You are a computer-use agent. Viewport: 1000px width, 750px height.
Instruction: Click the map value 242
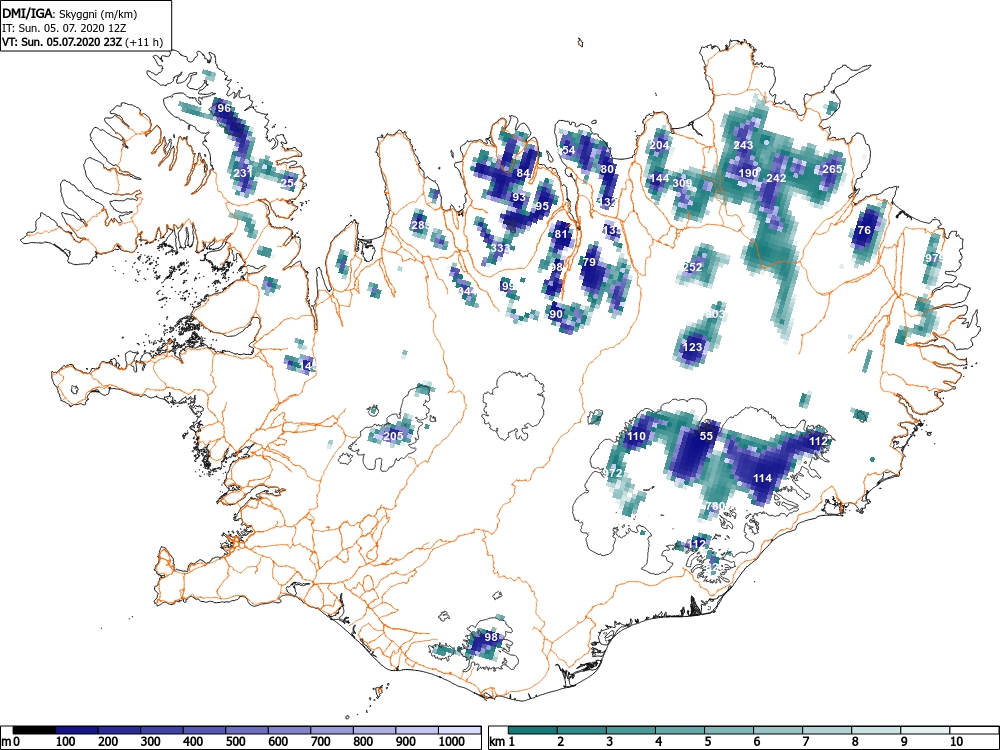pyautogui.click(x=776, y=178)
